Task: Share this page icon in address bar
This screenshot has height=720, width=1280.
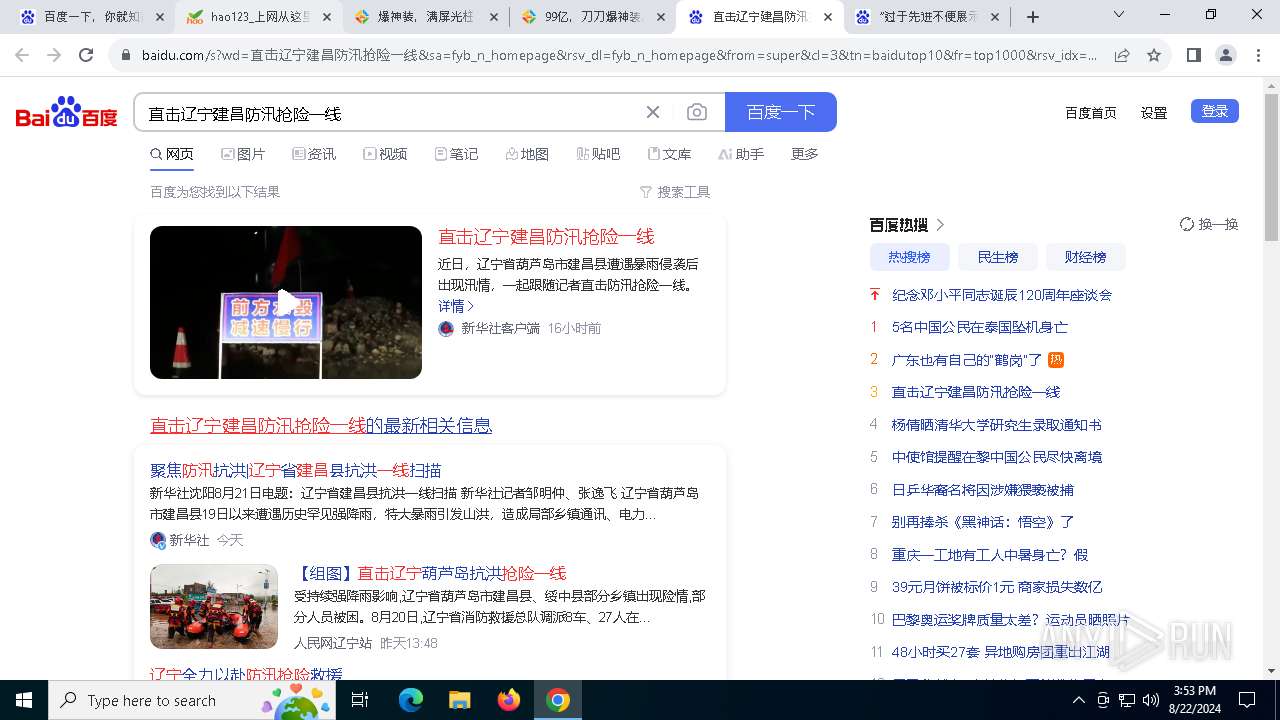Action: tap(1122, 55)
